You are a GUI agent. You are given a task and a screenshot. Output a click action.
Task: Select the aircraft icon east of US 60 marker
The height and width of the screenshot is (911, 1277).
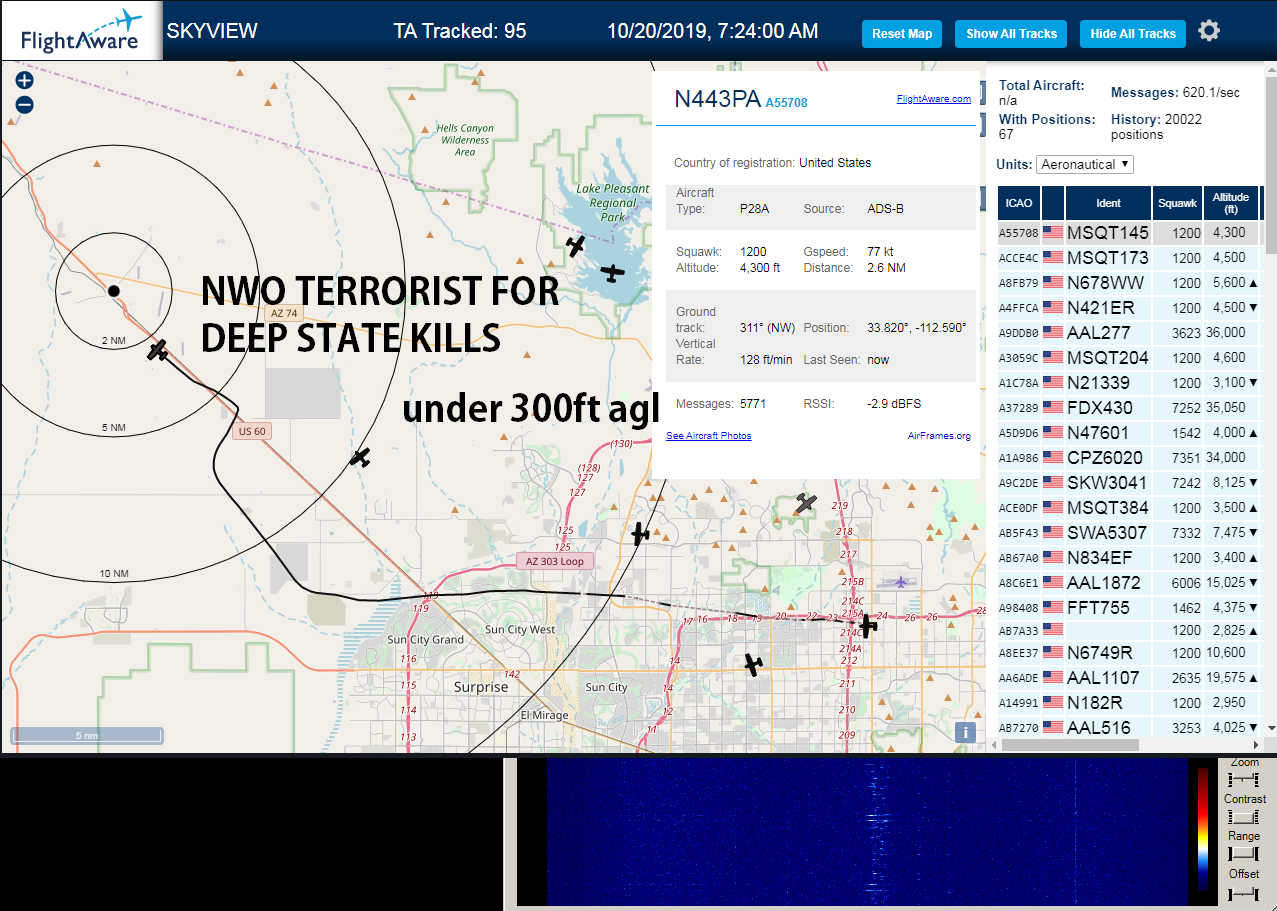click(x=360, y=458)
